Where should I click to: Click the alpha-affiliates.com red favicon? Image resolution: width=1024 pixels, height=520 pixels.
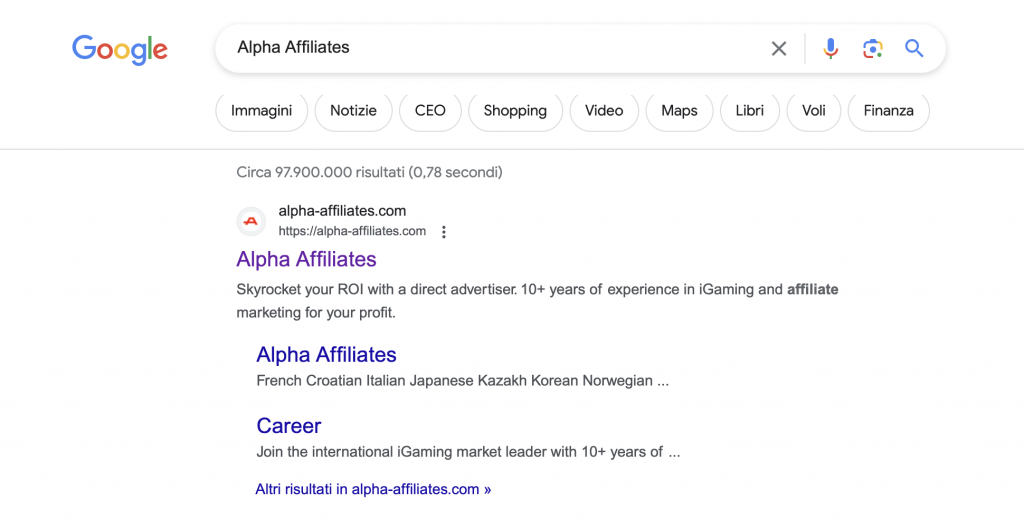click(x=251, y=221)
